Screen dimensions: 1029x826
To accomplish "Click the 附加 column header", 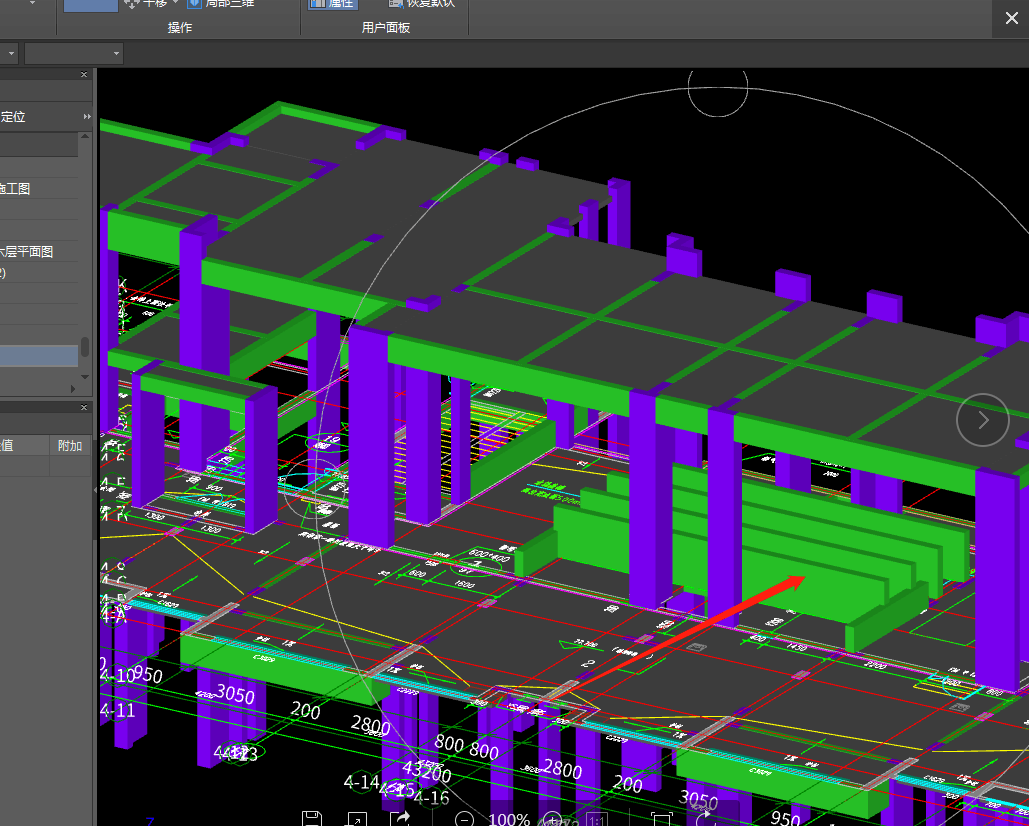I will (x=70, y=445).
